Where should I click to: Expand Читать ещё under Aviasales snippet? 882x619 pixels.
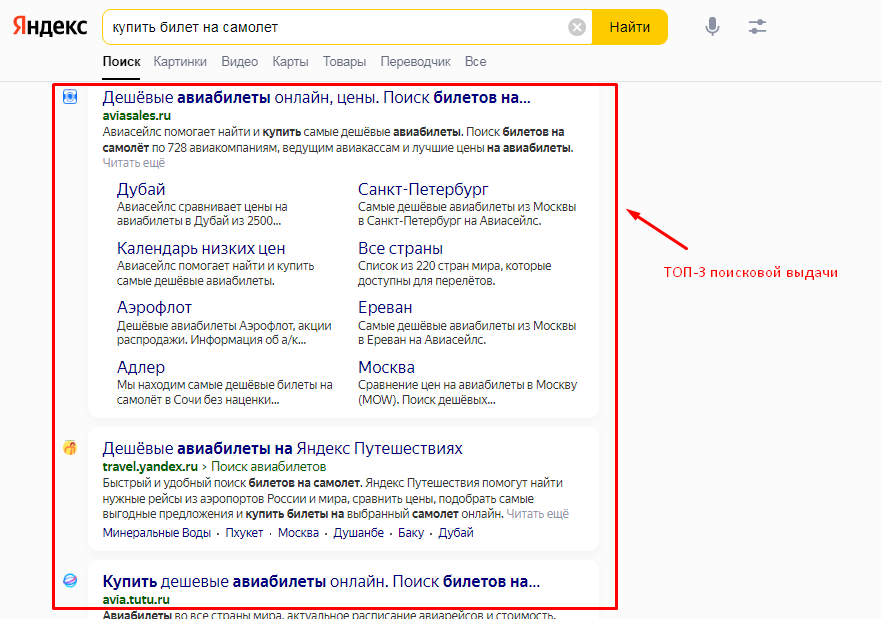133,163
